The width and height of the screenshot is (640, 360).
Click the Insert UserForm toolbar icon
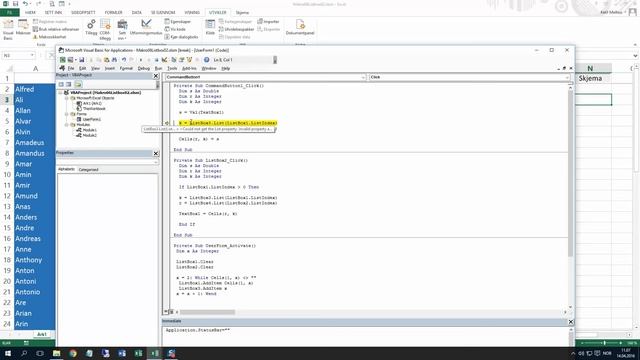pyautogui.click(x=70, y=60)
